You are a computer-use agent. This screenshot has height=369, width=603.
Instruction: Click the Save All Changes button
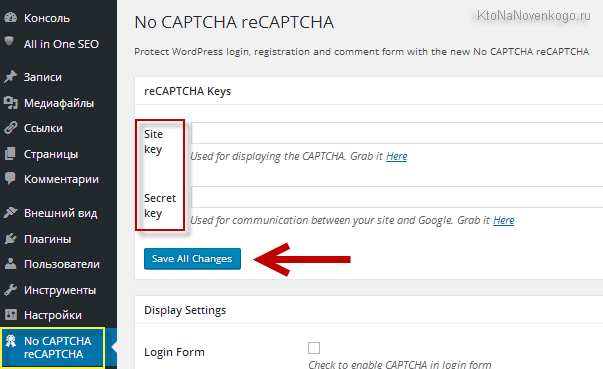click(192, 259)
